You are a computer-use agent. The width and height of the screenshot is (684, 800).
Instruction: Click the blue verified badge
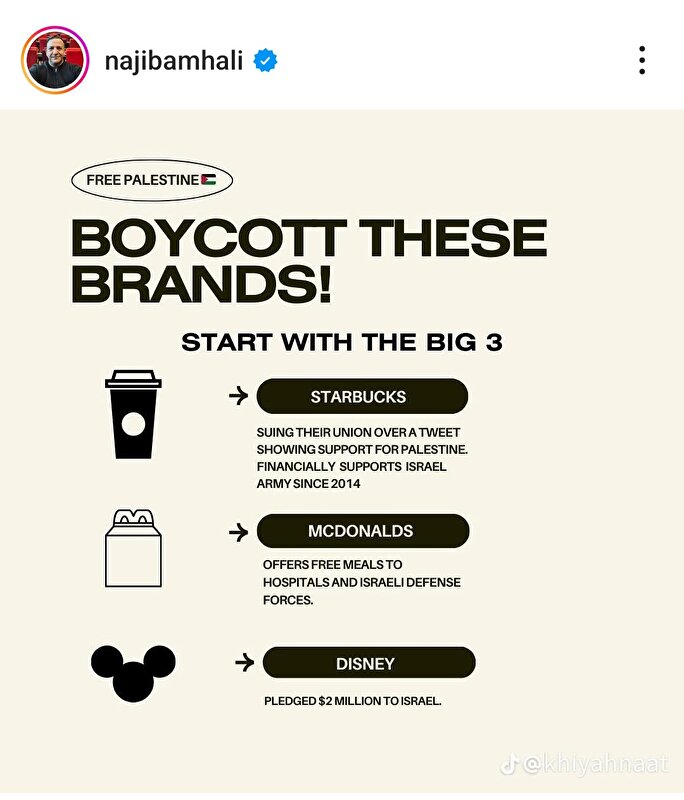click(265, 60)
